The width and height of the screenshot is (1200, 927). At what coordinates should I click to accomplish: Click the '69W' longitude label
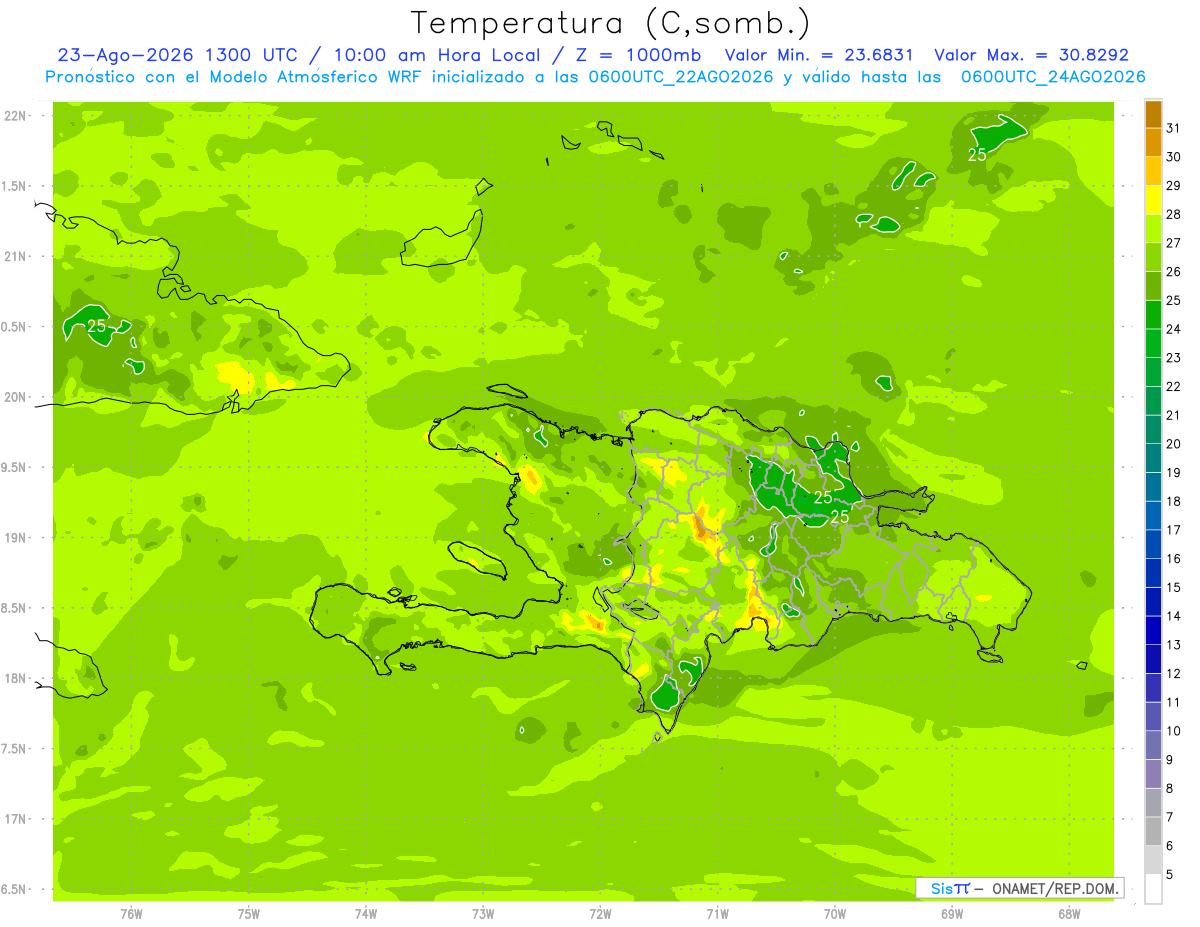point(952,914)
